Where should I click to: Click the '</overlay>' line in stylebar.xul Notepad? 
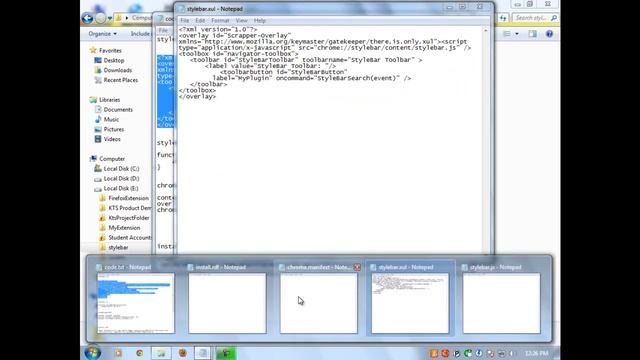pyautogui.click(x=197, y=97)
